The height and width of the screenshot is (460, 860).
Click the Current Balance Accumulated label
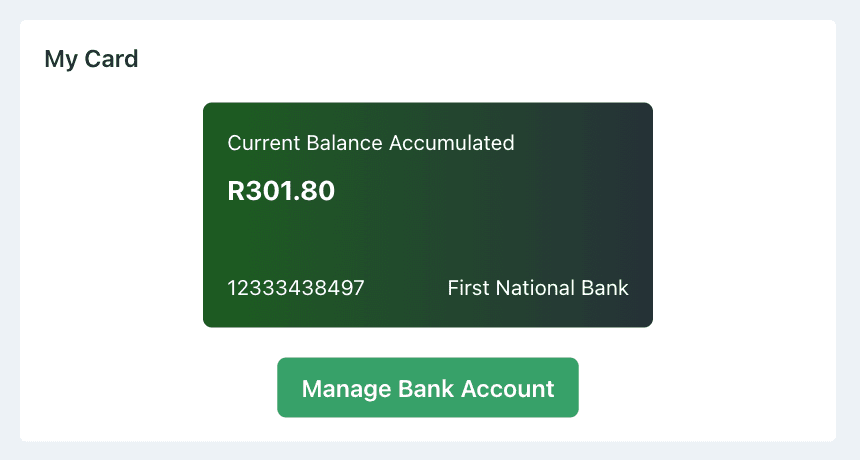point(371,143)
